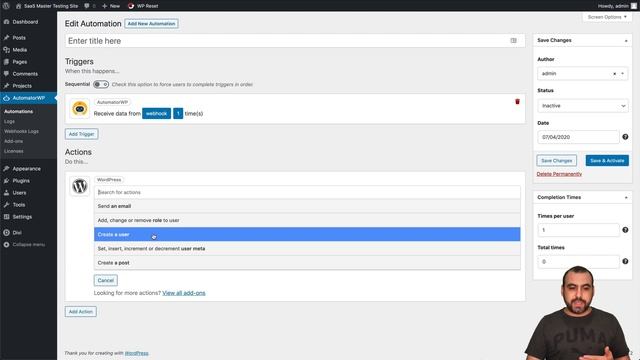The image size is (640, 360).
Task: Open Pages in sidebar
Action: 20,62
